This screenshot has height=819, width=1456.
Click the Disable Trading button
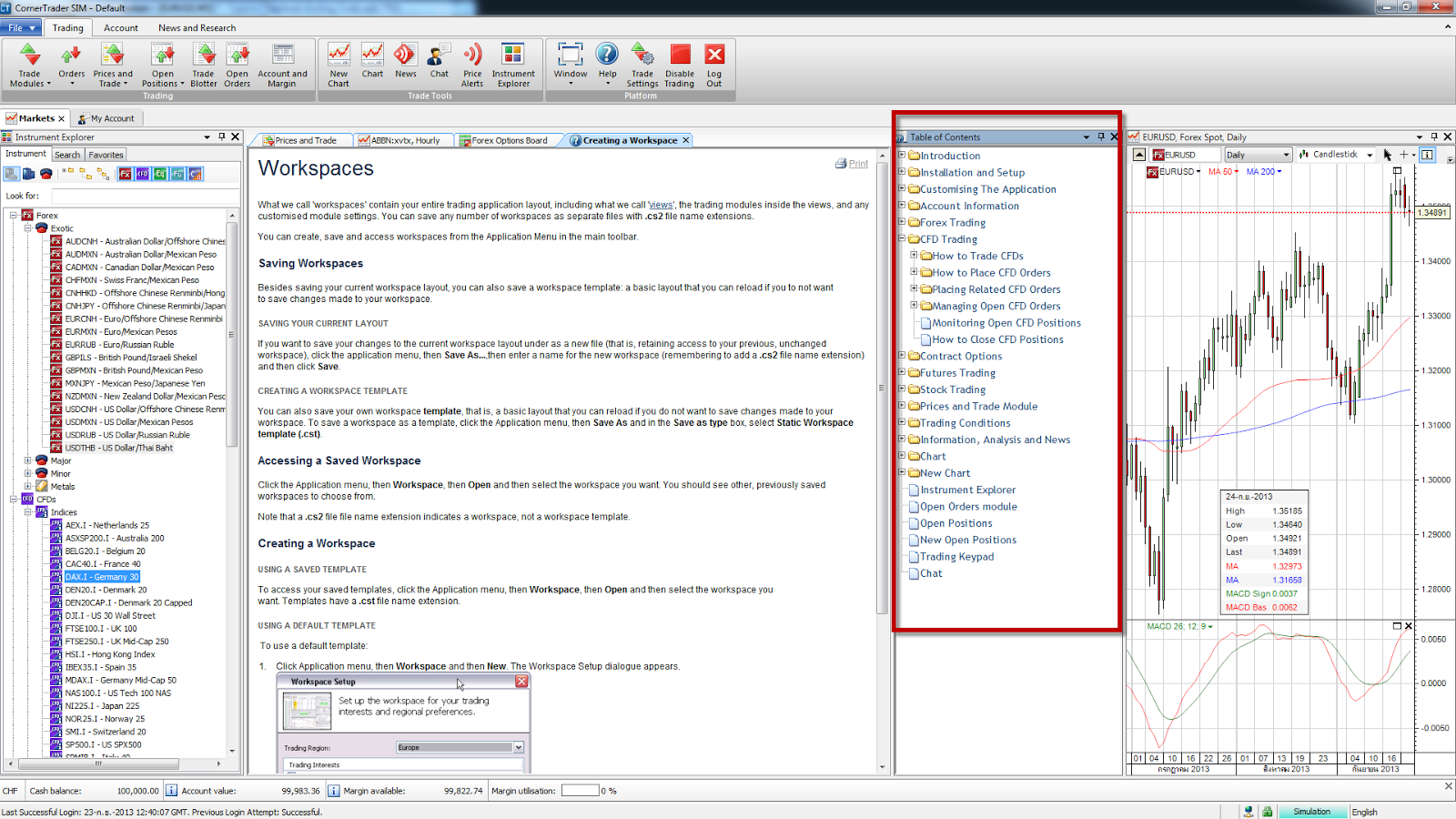(680, 66)
